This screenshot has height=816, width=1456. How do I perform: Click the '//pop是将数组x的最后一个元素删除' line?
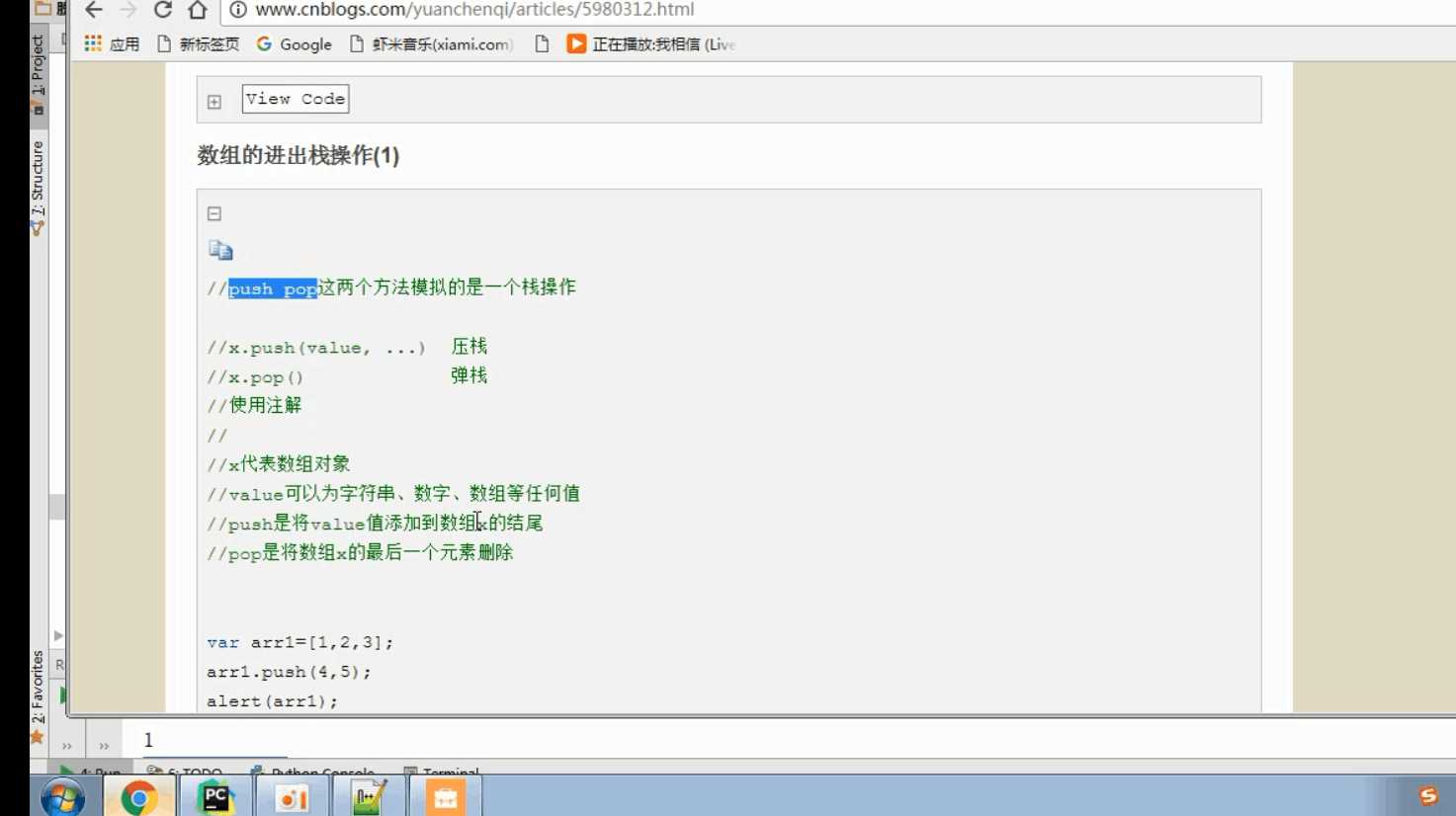click(x=360, y=553)
